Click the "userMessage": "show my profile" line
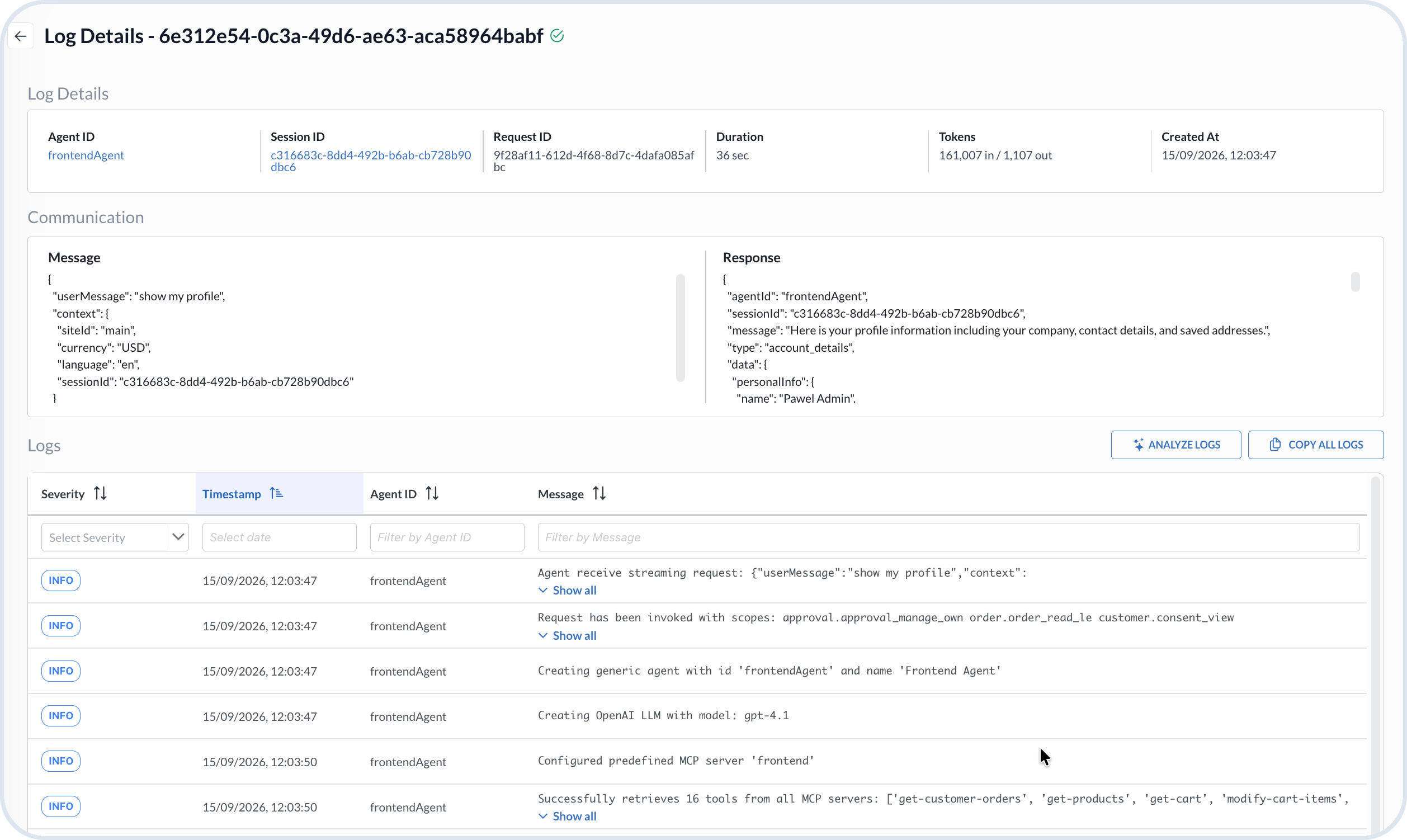1407x840 pixels. point(139,296)
